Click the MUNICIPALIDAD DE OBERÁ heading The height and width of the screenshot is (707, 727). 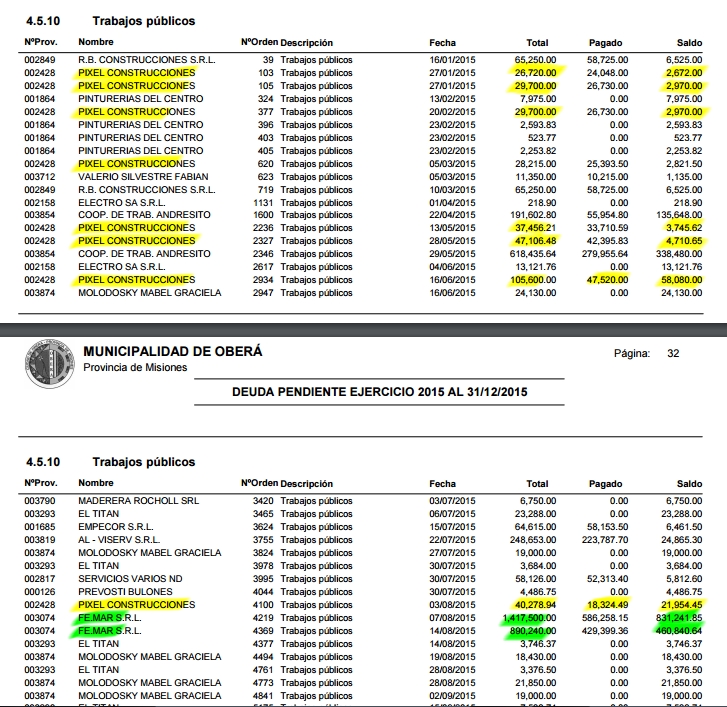(x=172, y=351)
